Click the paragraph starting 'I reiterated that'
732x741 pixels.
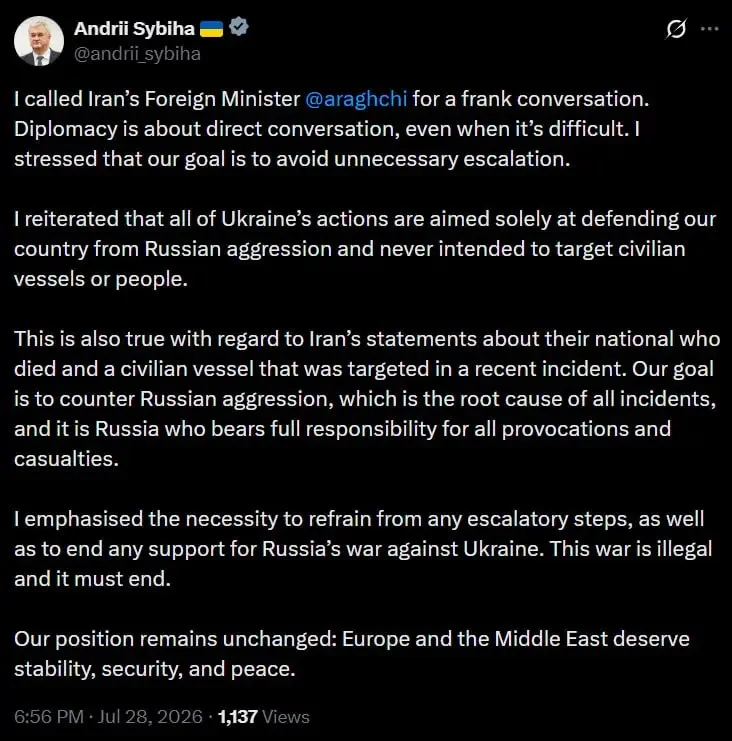365,249
